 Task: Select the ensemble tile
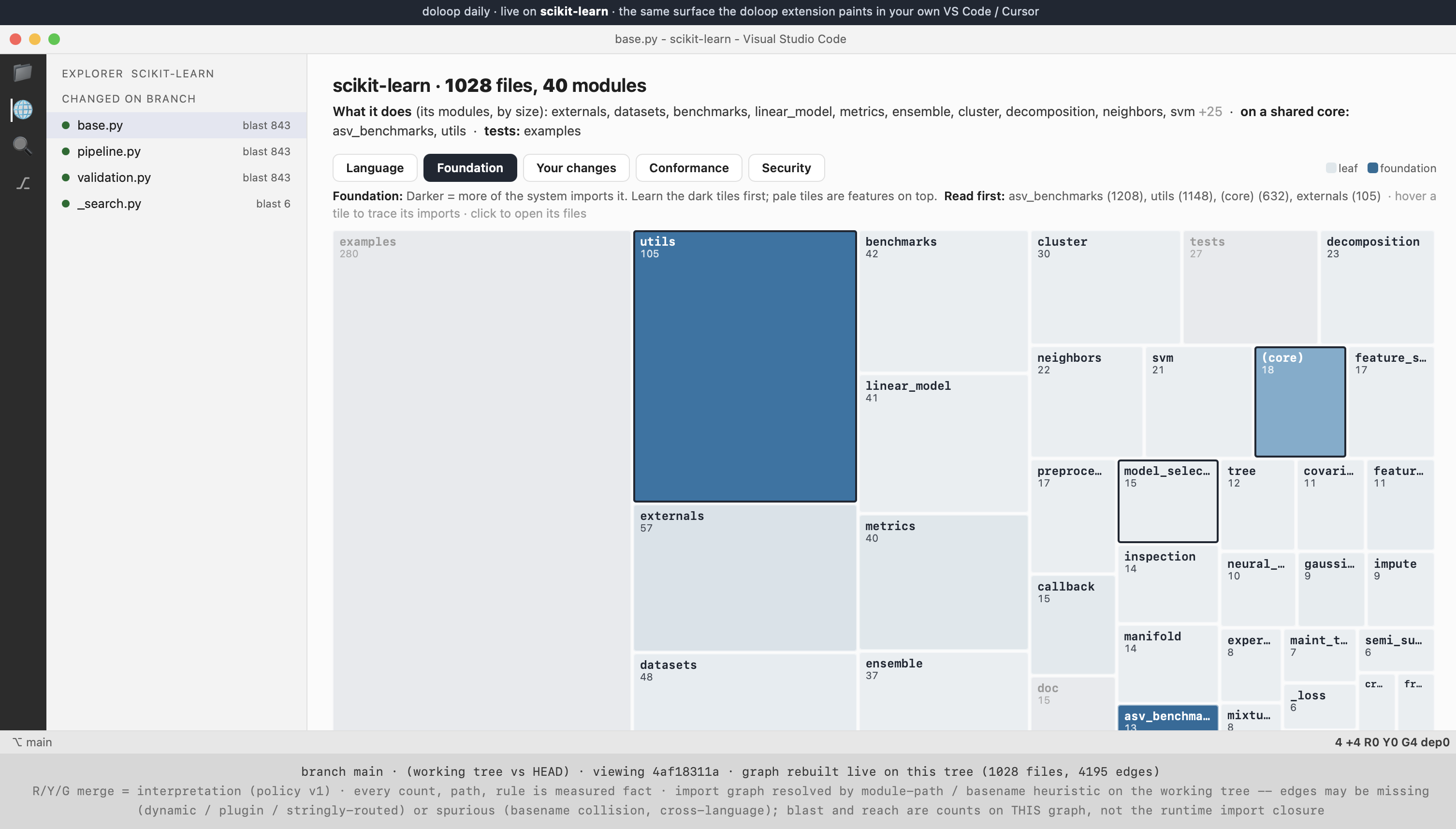[x=944, y=691]
